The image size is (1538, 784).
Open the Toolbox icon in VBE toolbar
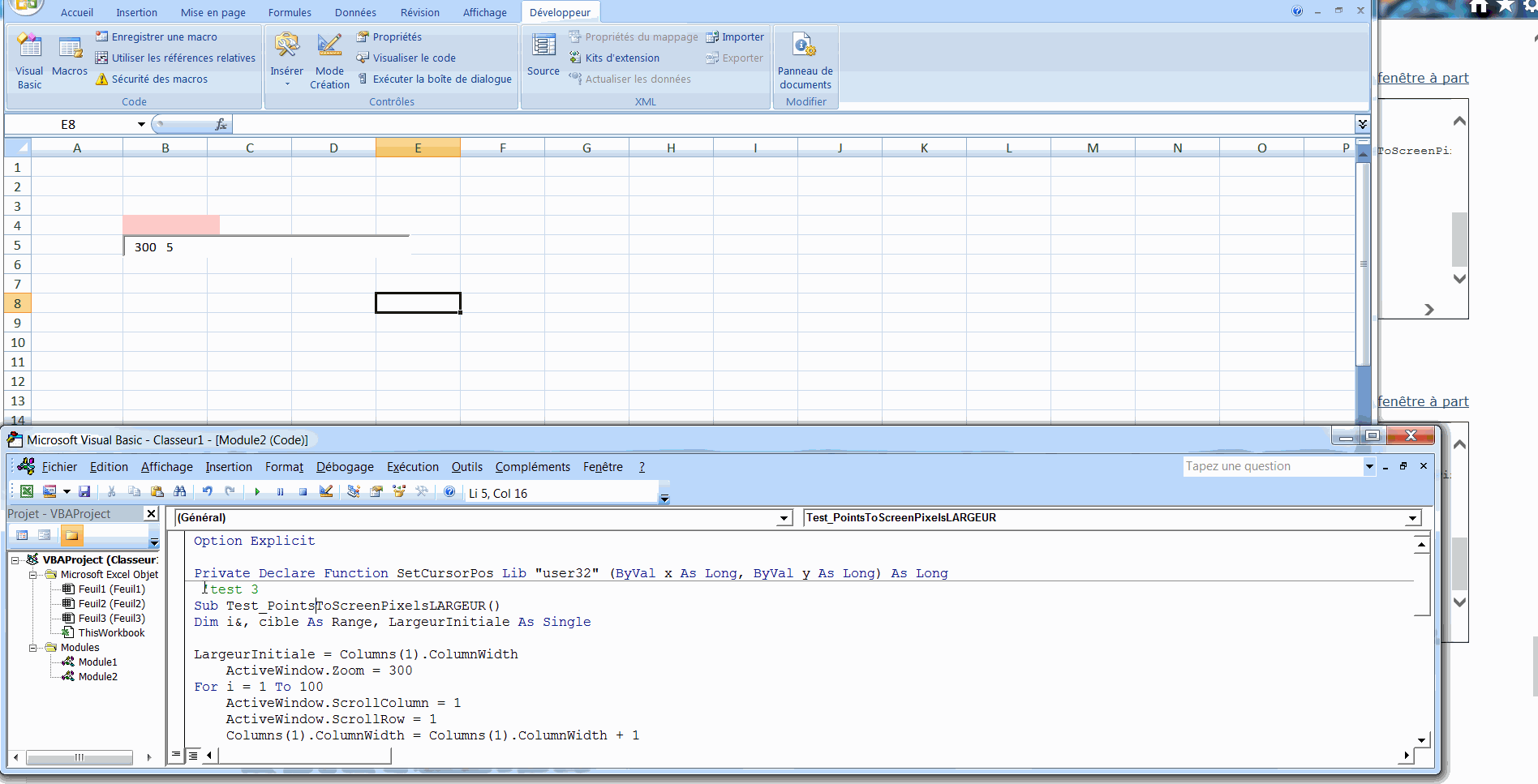coord(422,491)
